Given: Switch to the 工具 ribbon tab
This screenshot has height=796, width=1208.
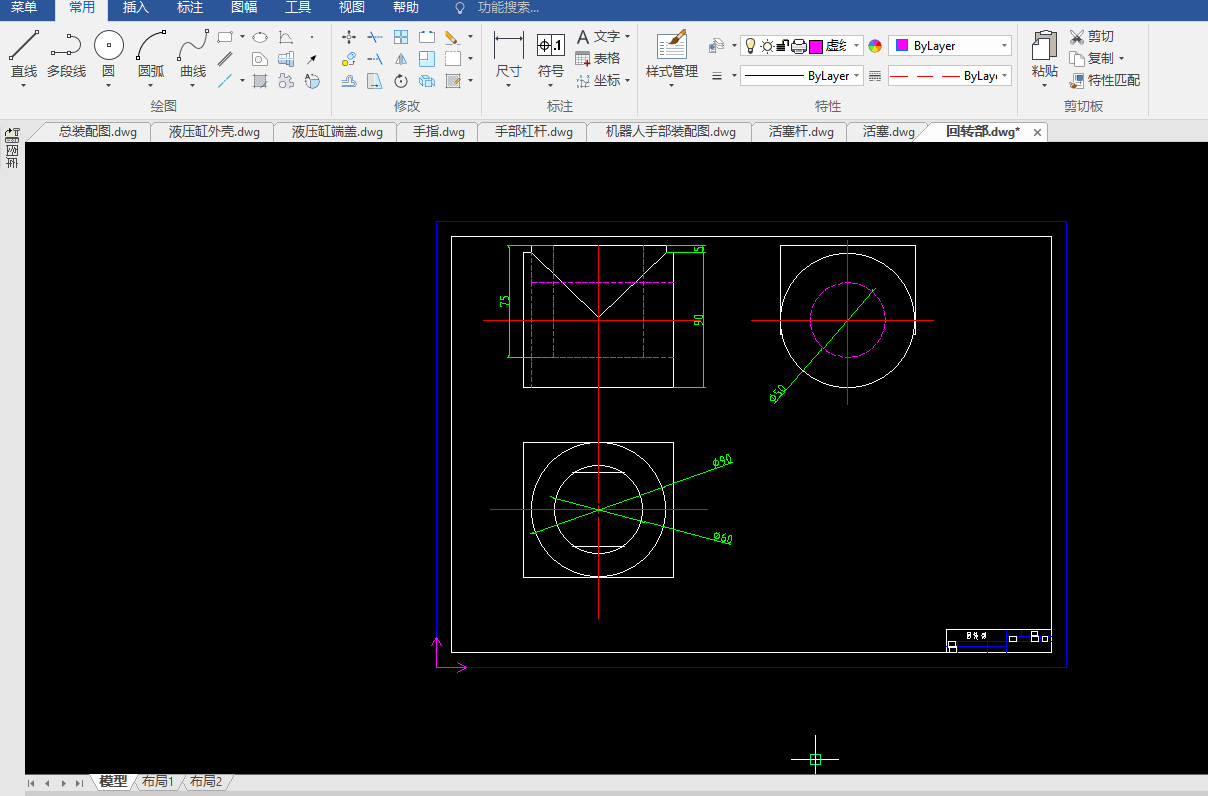Looking at the screenshot, I should click(298, 8).
